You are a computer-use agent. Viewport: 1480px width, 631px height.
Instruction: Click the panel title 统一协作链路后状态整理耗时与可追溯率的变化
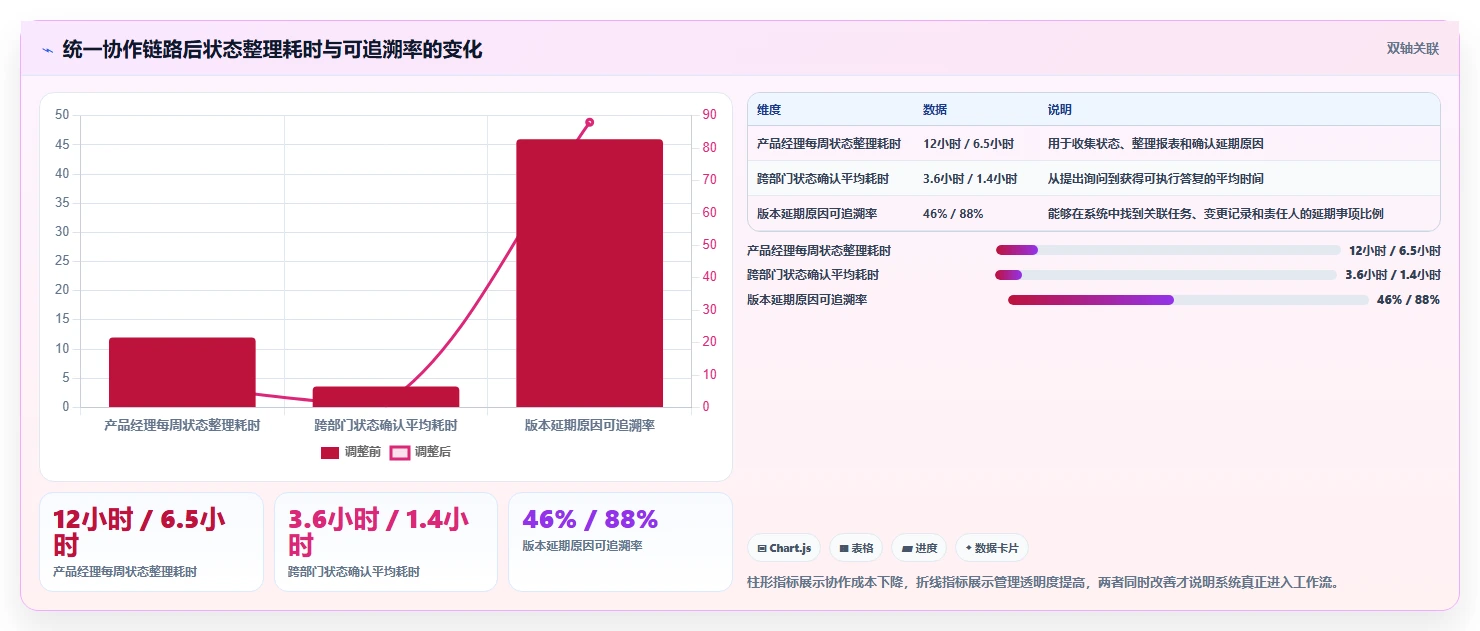click(x=272, y=49)
